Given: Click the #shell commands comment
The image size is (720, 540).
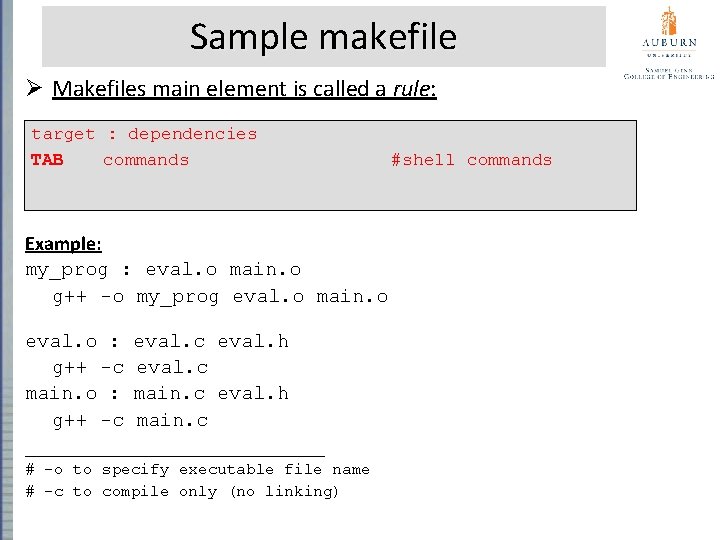Looking at the screenshot, I should 471,160.
